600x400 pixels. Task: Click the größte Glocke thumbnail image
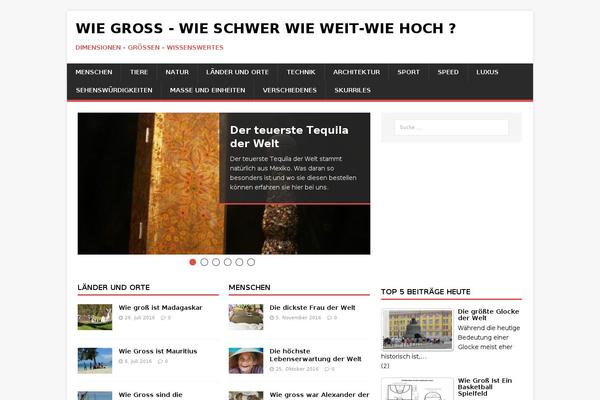click(x=417, y=330)
